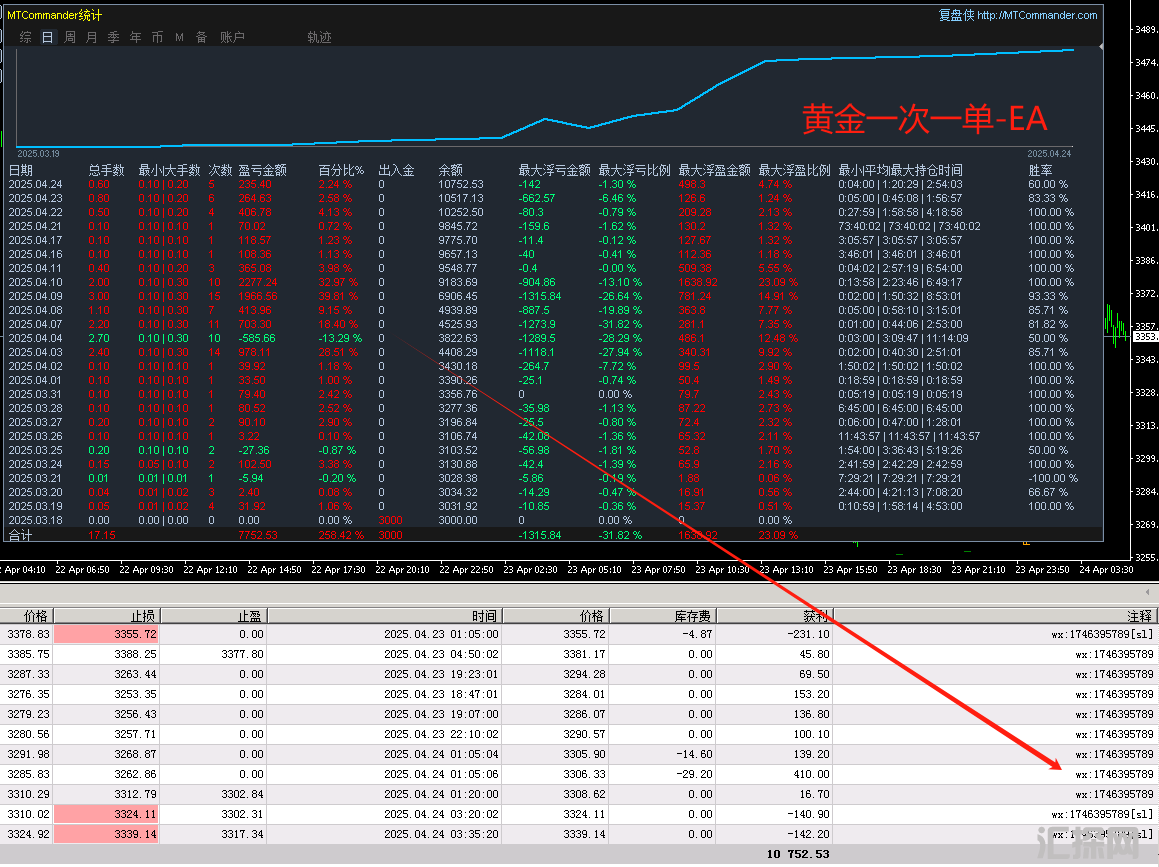Image resolution: width=1159 pixels, height=867 pixels.
Task: Click the -585.66 loss value
Action: click(x=256, y=339)
